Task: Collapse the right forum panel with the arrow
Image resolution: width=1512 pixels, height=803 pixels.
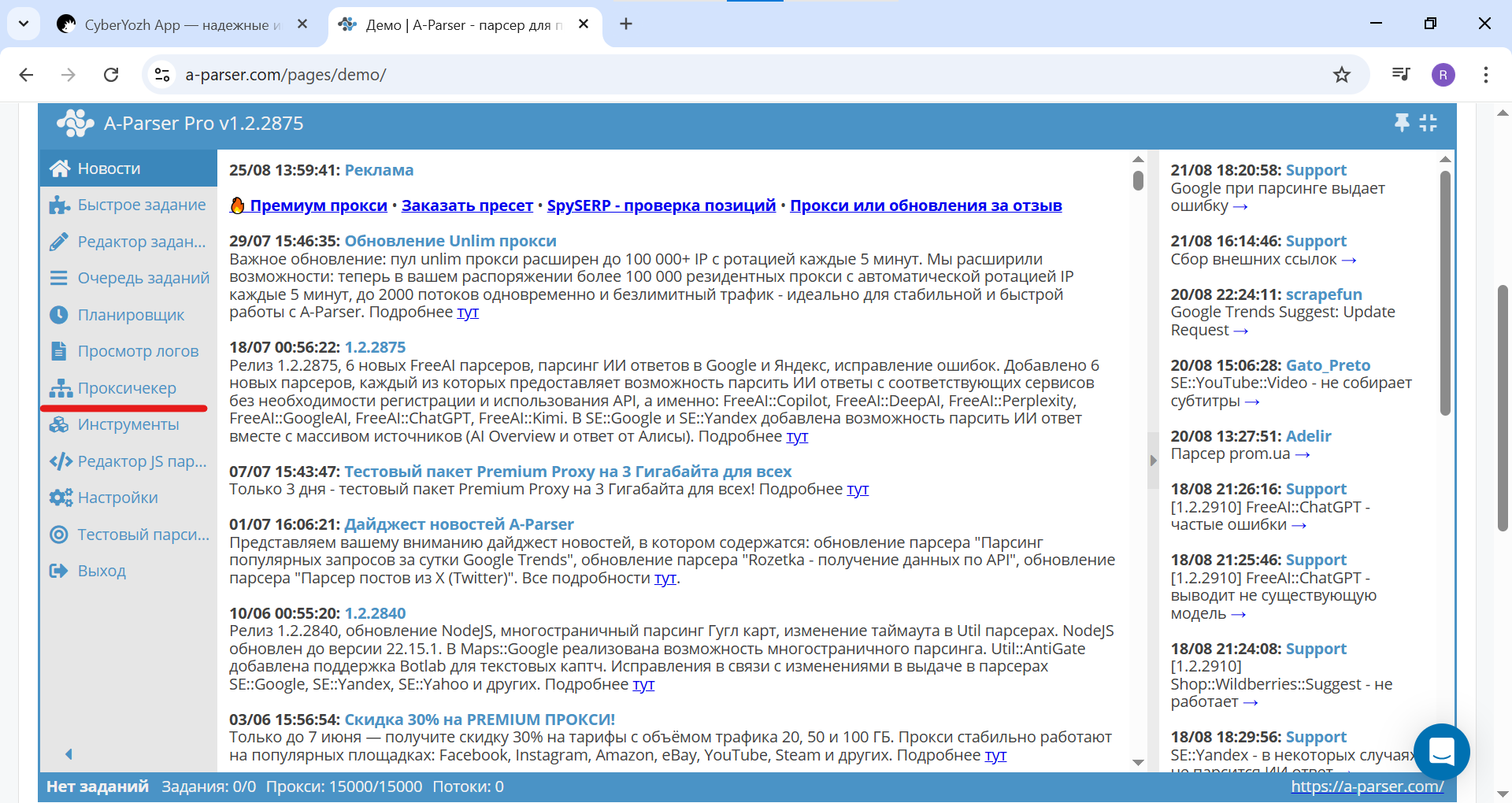Action: click(1153, 461)
